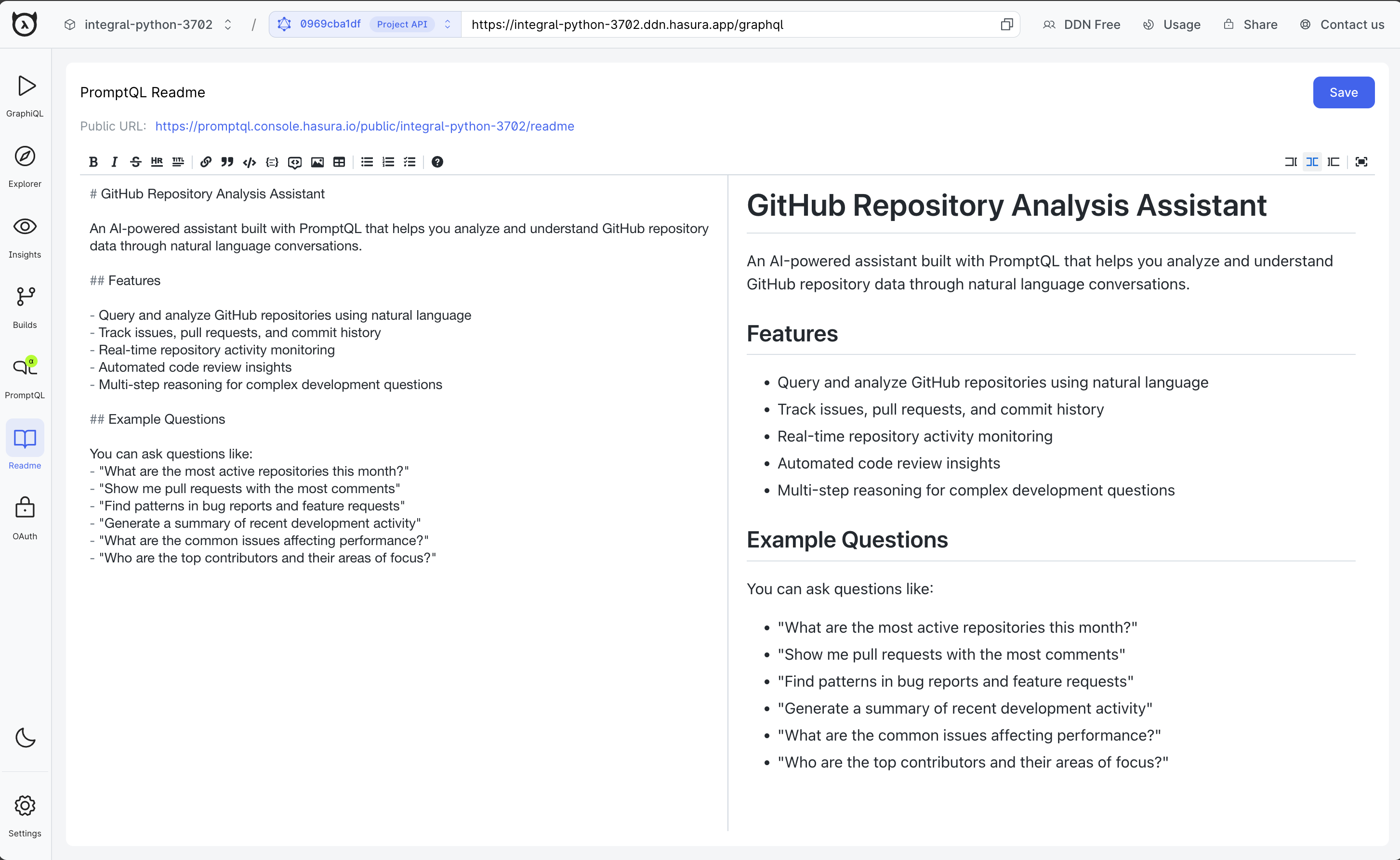1400x860 pixels.
Task: Expand the integral-python-3702 project selector
Action: [228, 25]
